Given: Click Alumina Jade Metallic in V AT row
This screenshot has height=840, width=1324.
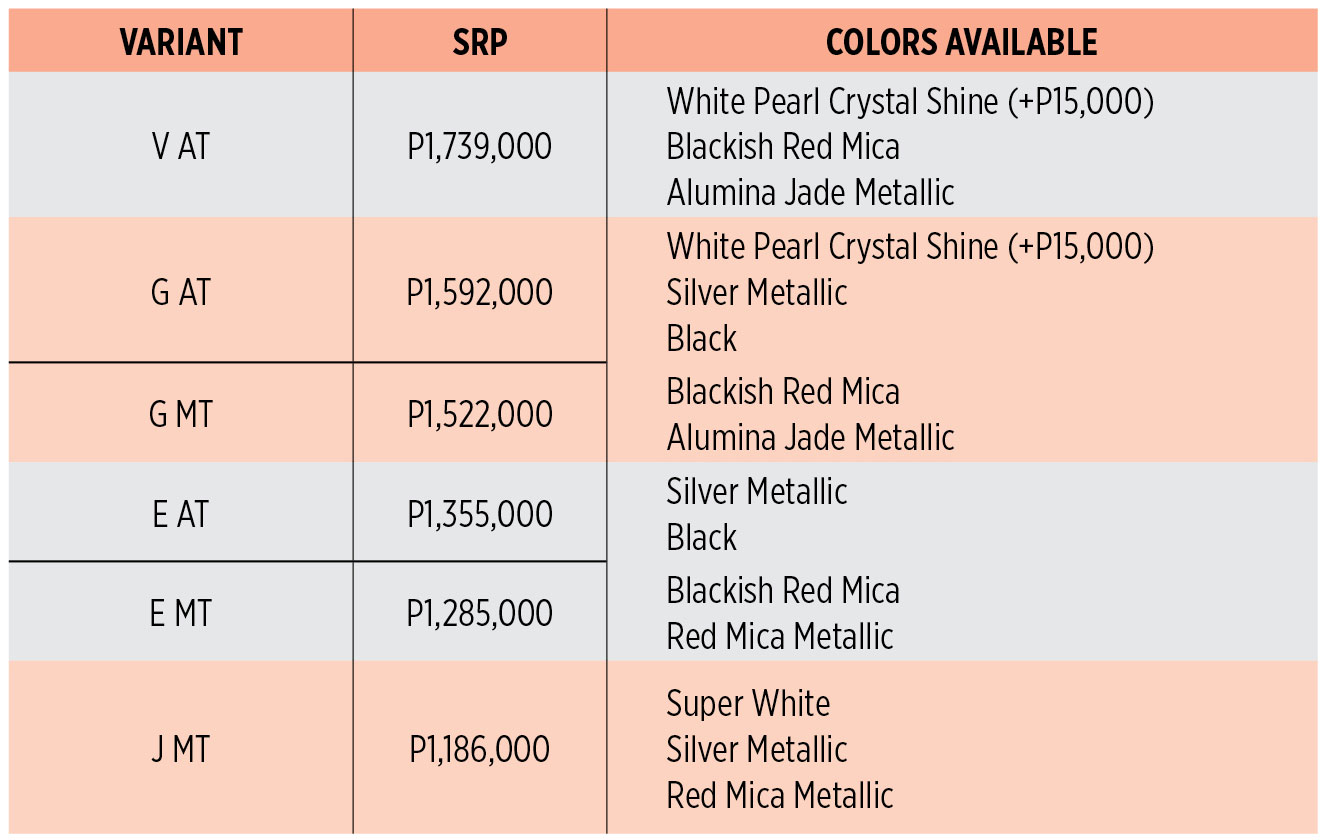Looking at the screenshot, I should click(811, 192).
